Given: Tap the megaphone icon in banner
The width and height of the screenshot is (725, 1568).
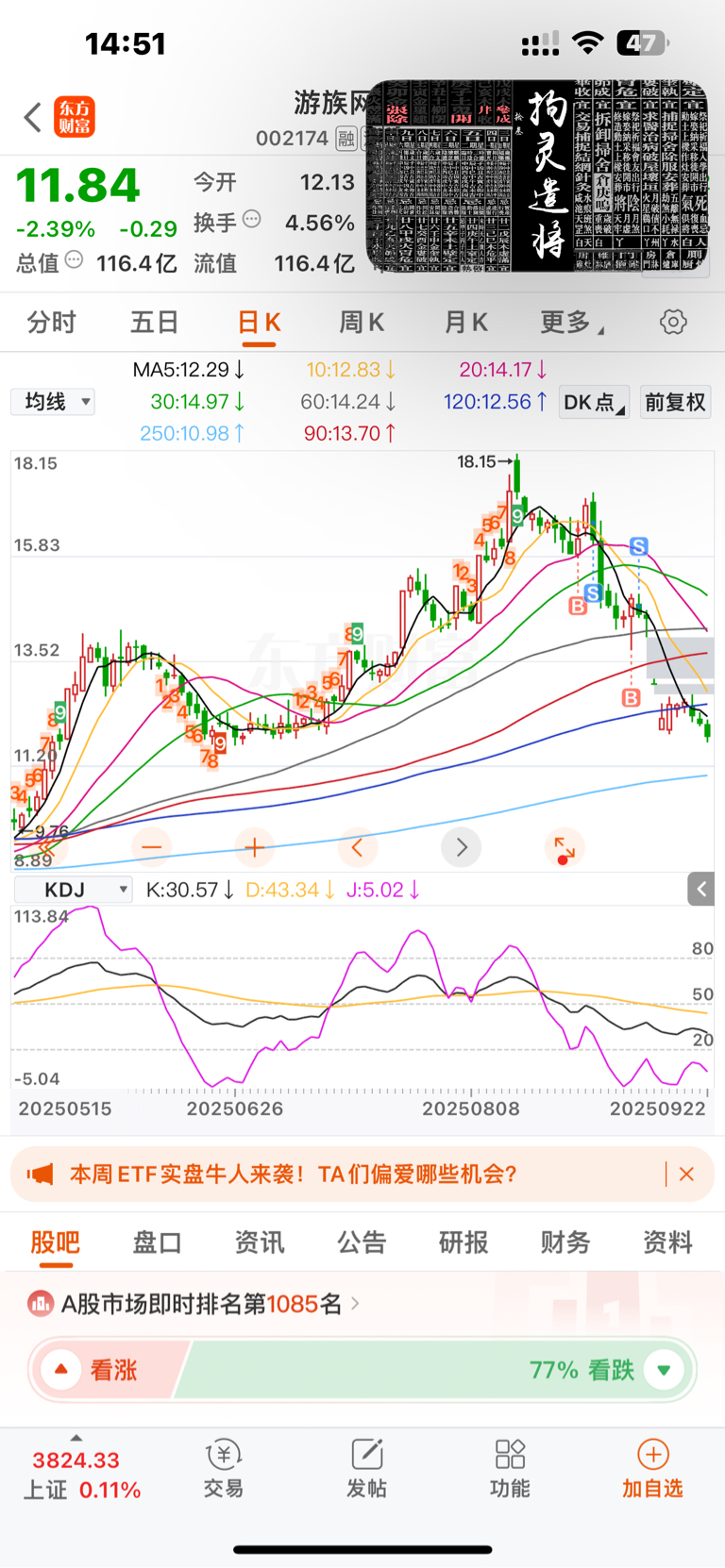Looking at the screenshot, I should (x=40, y=1175).
